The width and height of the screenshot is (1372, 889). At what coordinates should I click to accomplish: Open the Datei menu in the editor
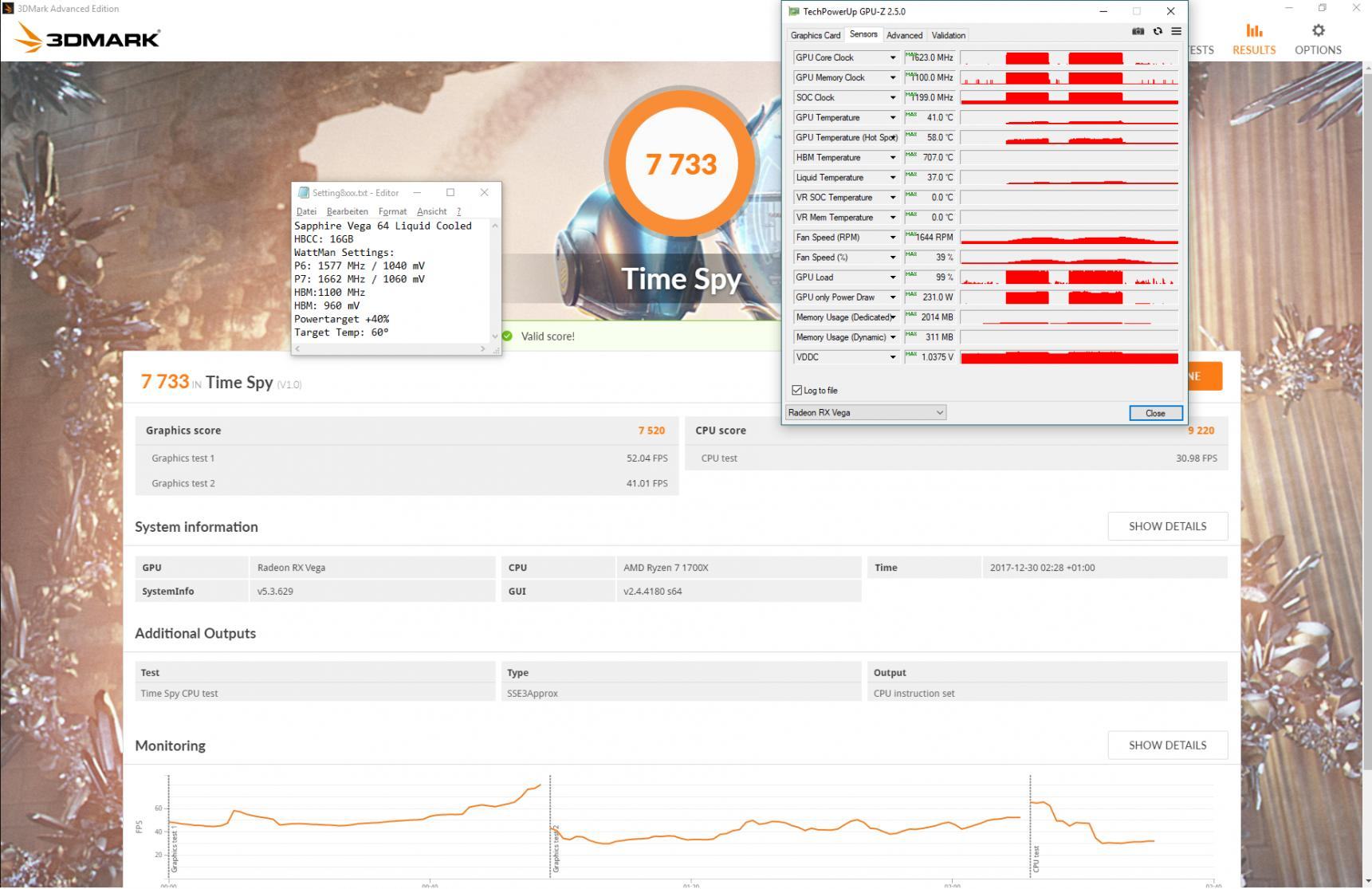[306, 211]
